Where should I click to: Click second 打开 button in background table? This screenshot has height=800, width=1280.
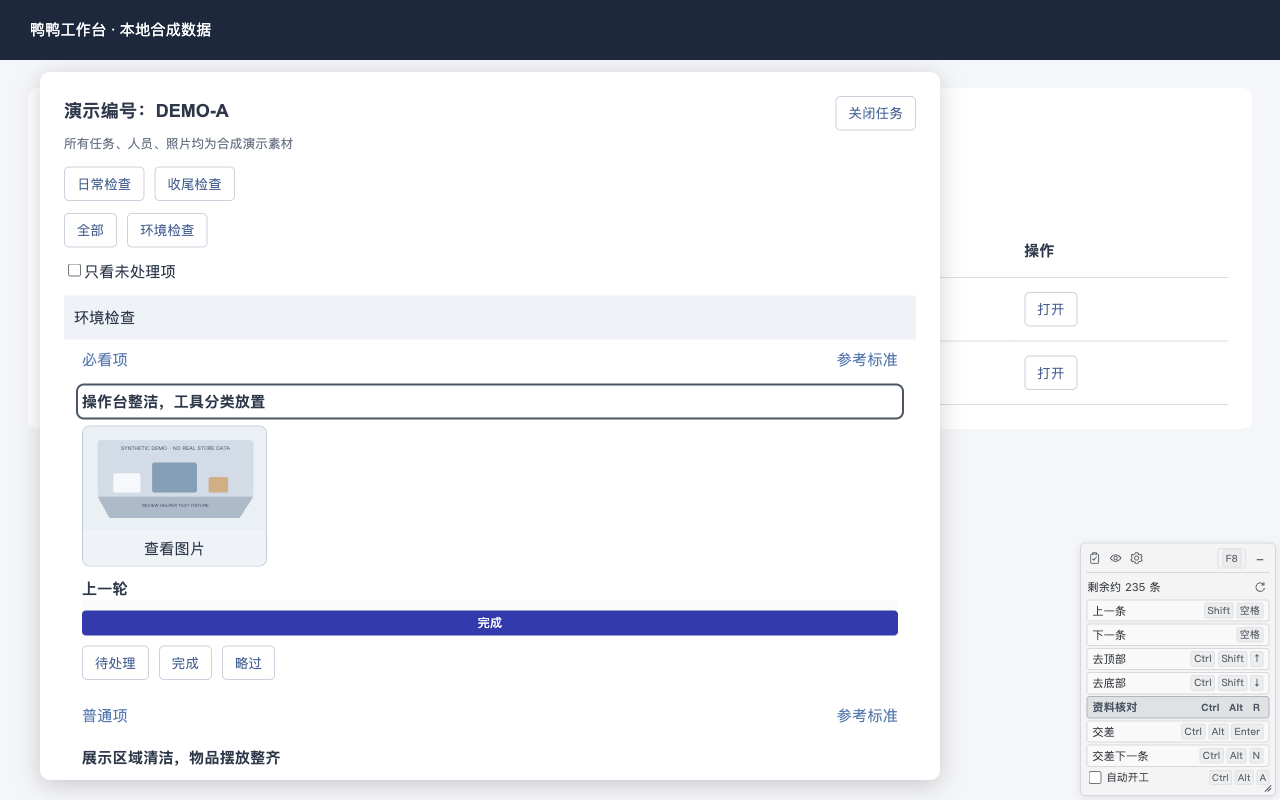(x=1051, y=373)
